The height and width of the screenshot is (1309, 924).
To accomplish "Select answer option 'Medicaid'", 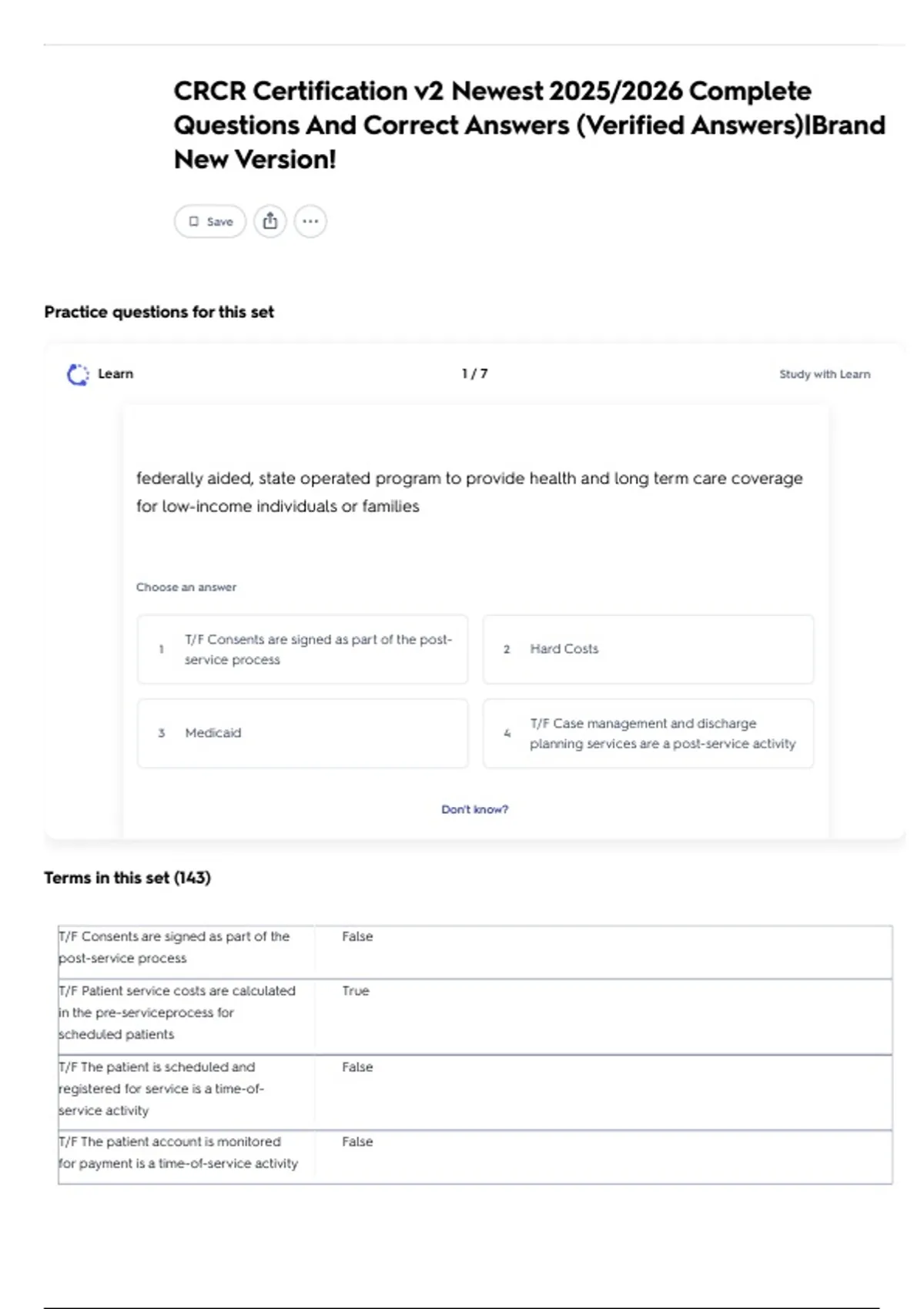I will (303, 733).
